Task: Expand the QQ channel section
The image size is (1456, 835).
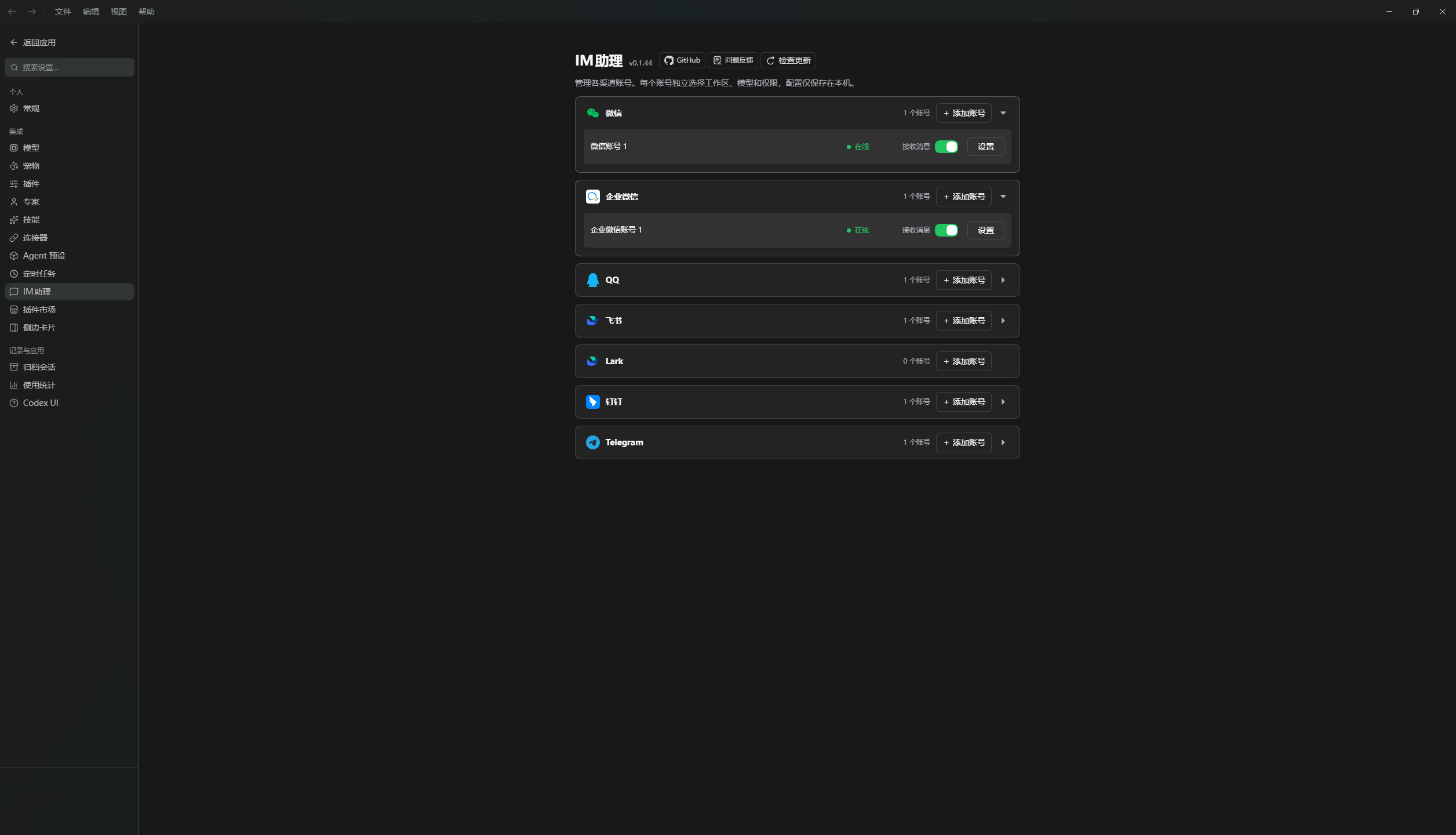Action: coord(1003,280)
